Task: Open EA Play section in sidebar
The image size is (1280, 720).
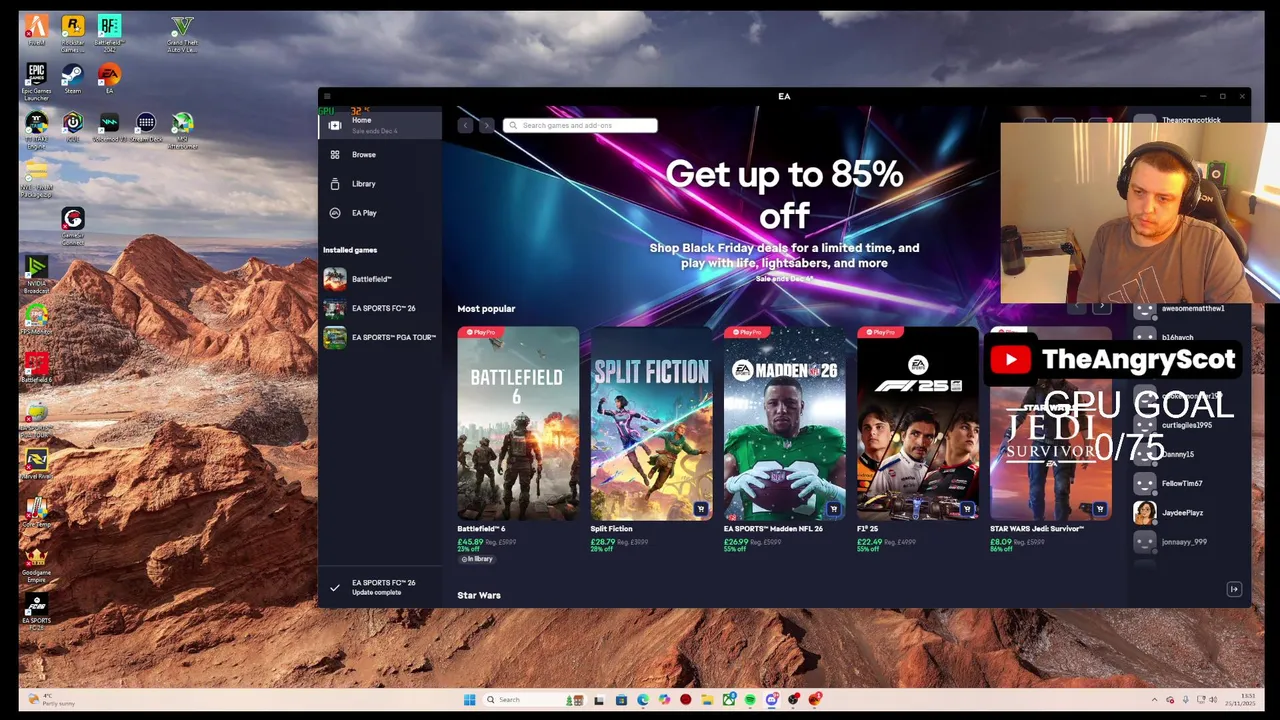Action: click(380, 213)
